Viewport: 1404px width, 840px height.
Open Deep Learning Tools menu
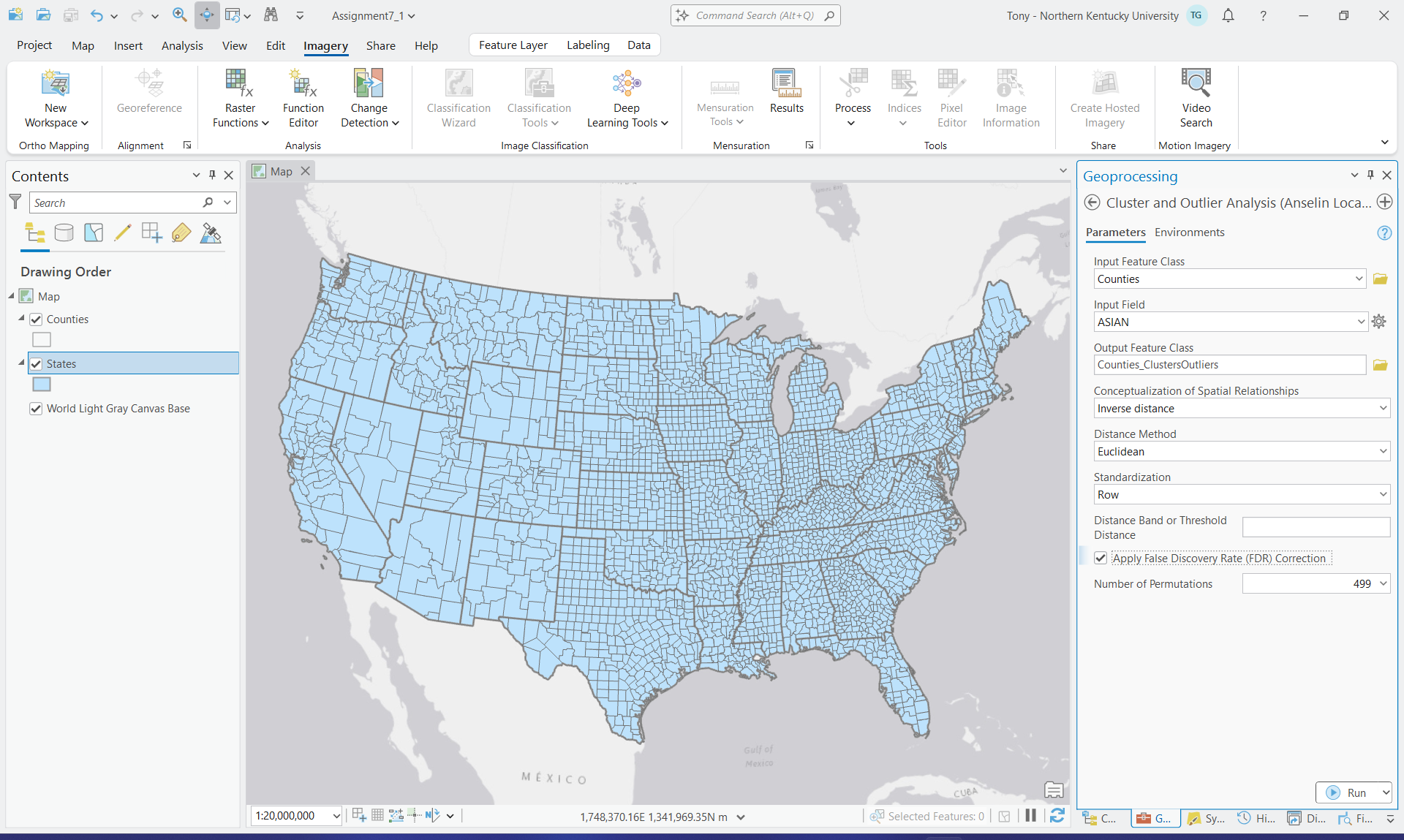coord(627,98)
